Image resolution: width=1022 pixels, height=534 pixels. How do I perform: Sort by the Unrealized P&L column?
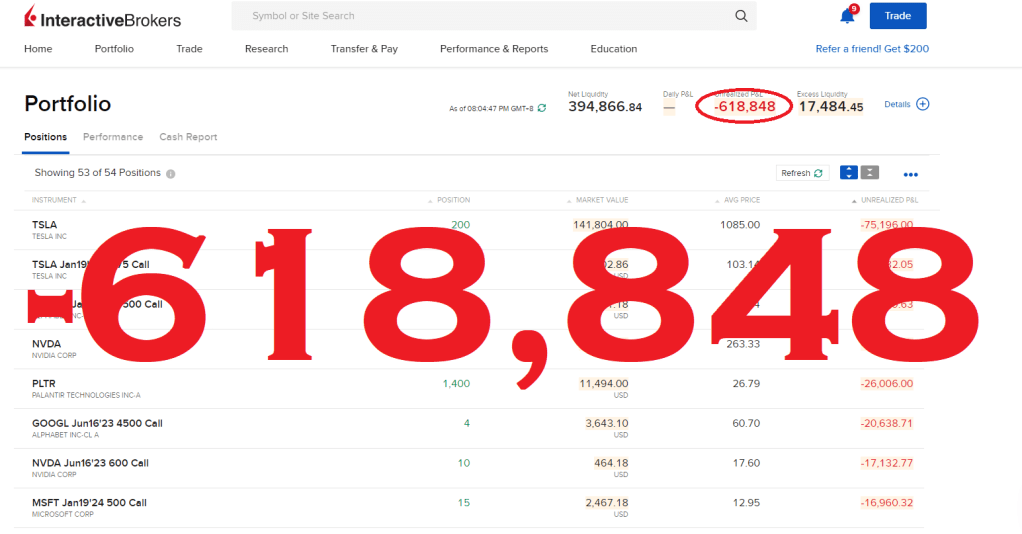click(x=888, y=200)
